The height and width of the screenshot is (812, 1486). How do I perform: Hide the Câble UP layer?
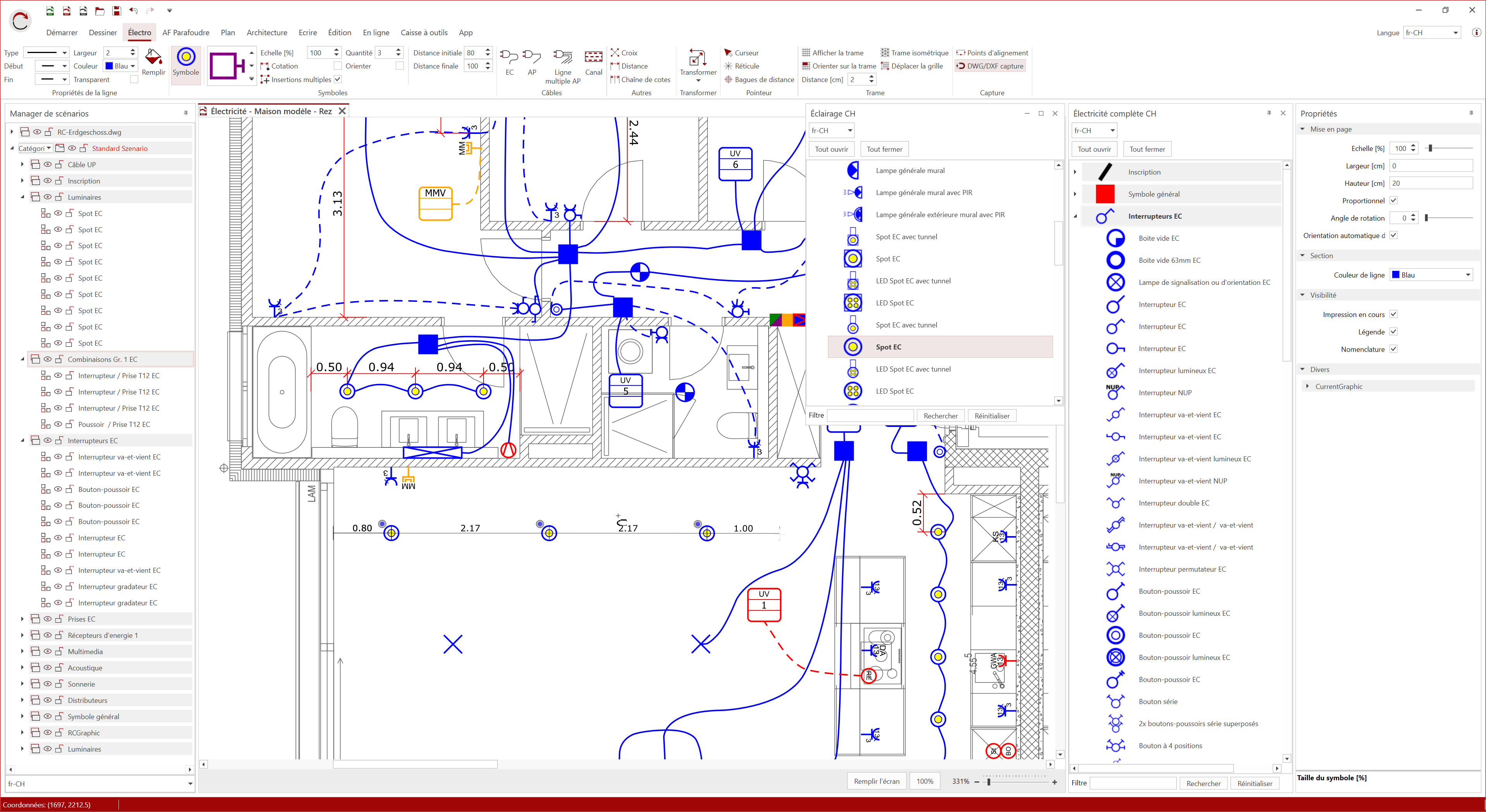(48, 164)
